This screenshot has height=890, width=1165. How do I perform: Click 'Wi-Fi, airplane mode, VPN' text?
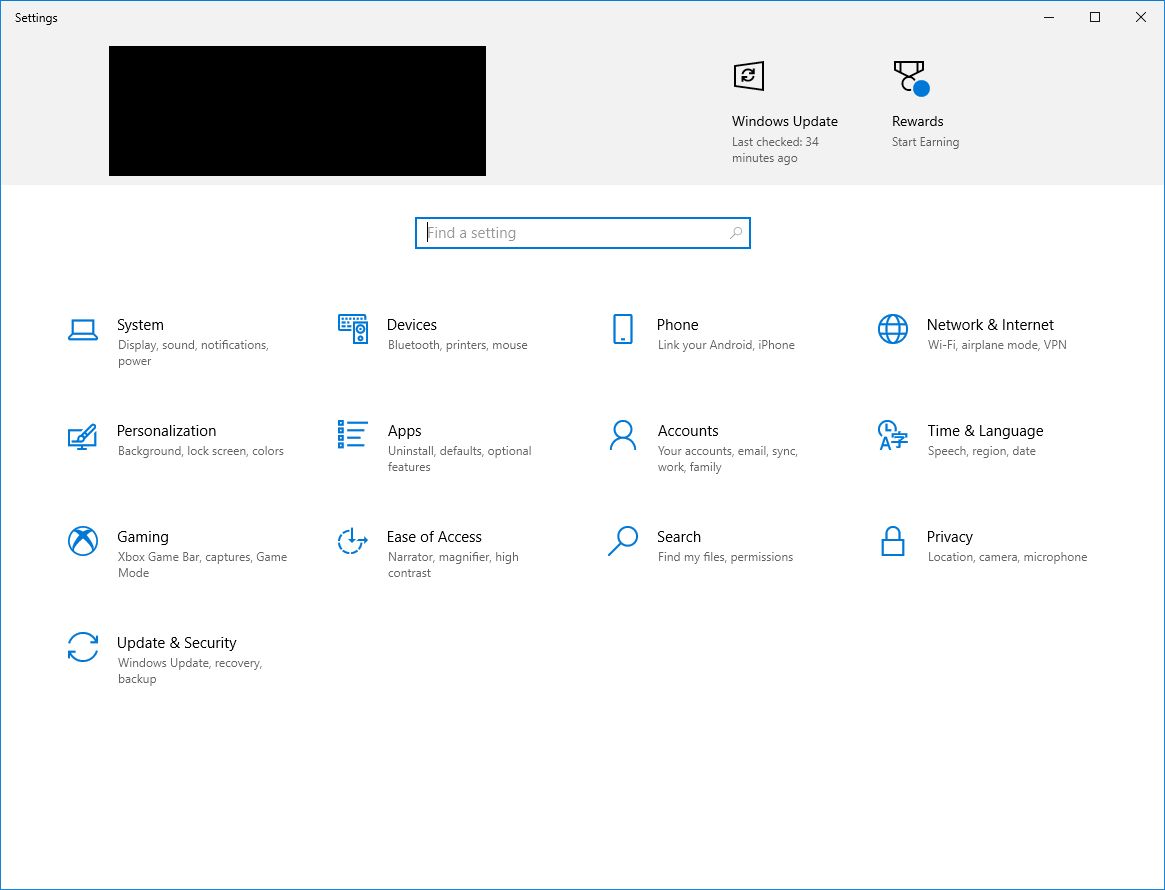(997, 345)
